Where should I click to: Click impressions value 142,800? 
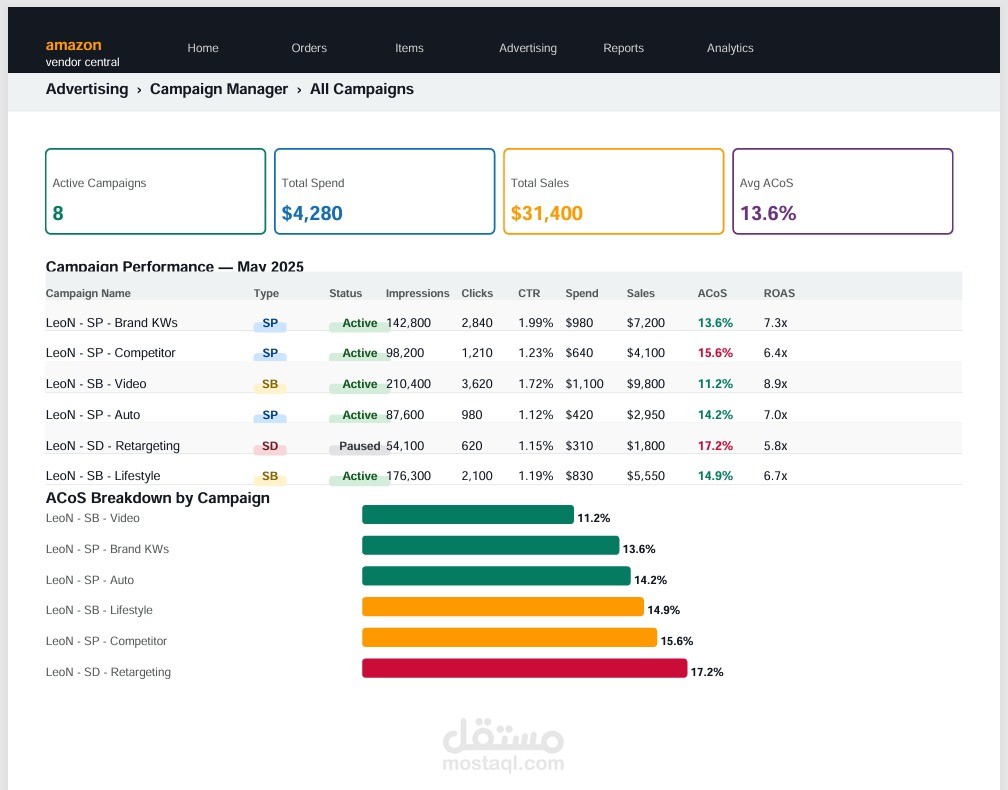408,323
